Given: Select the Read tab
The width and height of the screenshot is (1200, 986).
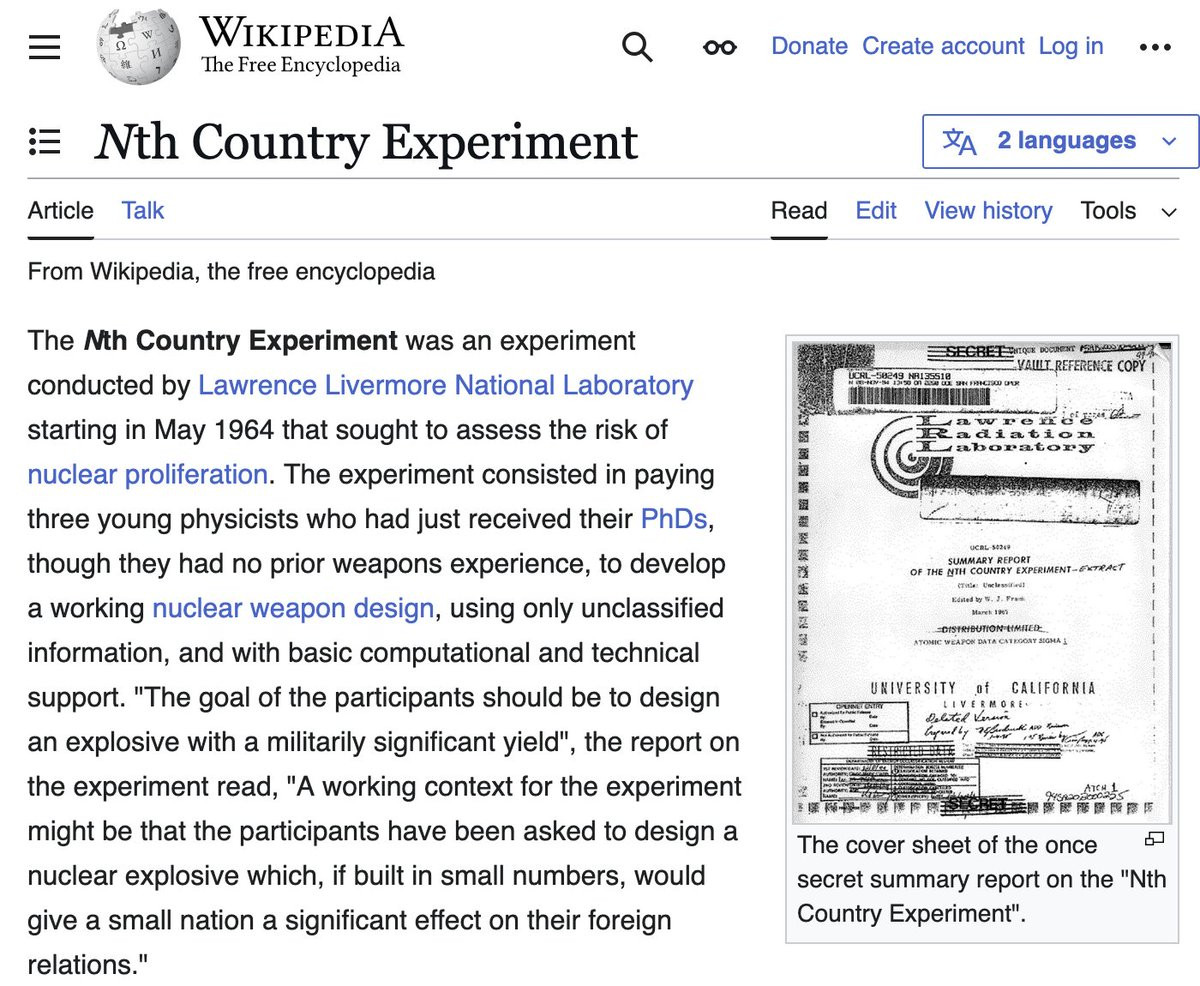Looking at the screenshot, I should click(x=799, y=211).
